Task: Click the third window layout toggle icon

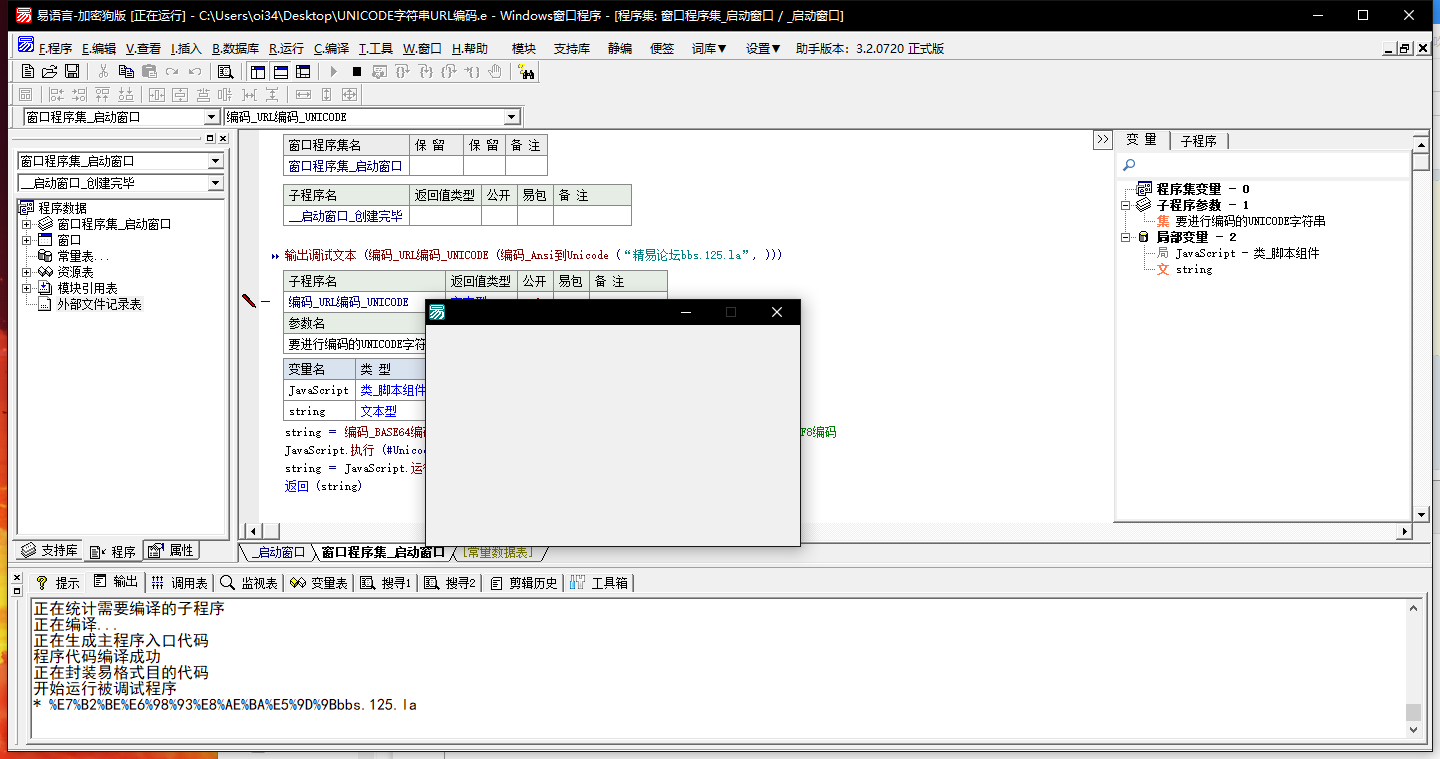Action: pos(303,71)
